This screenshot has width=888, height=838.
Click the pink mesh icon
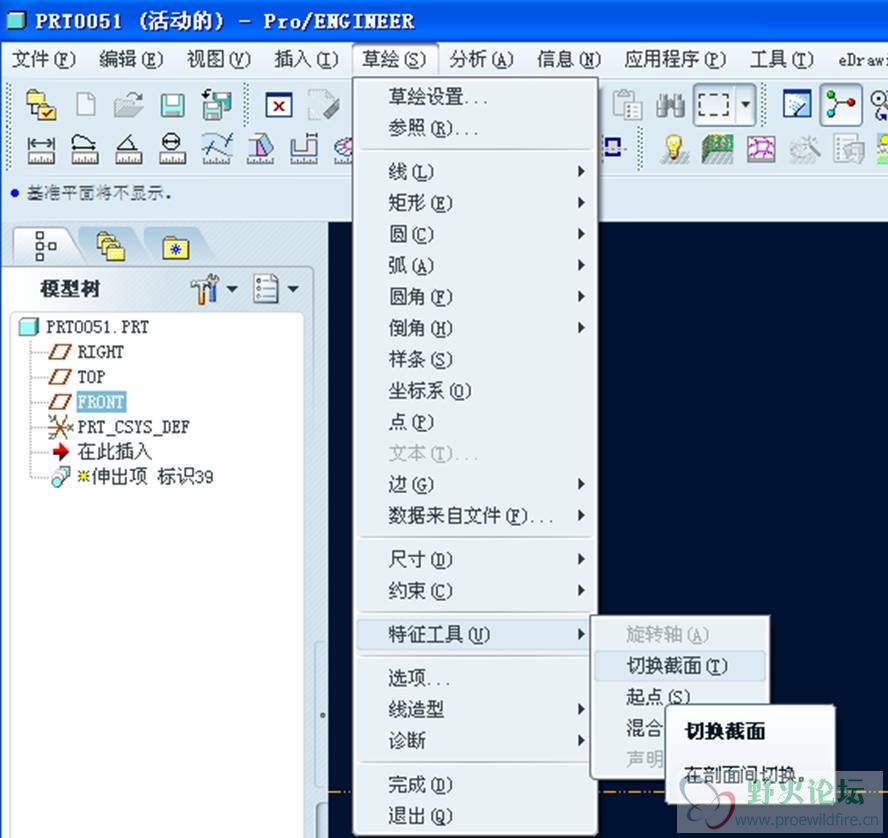[761, 149]
